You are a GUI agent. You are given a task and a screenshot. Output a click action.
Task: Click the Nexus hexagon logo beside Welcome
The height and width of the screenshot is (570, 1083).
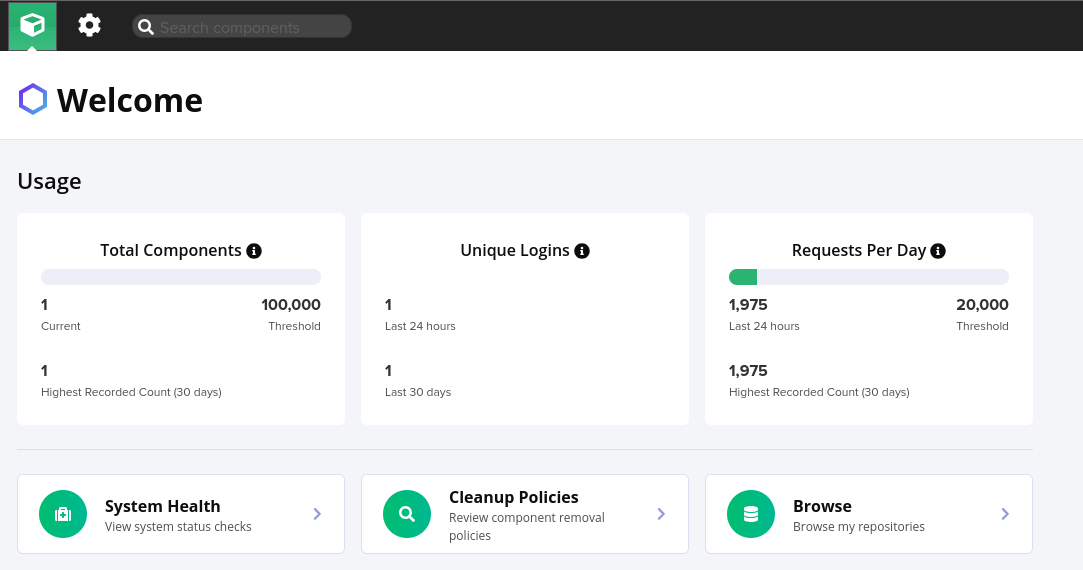tap(32, 99)
